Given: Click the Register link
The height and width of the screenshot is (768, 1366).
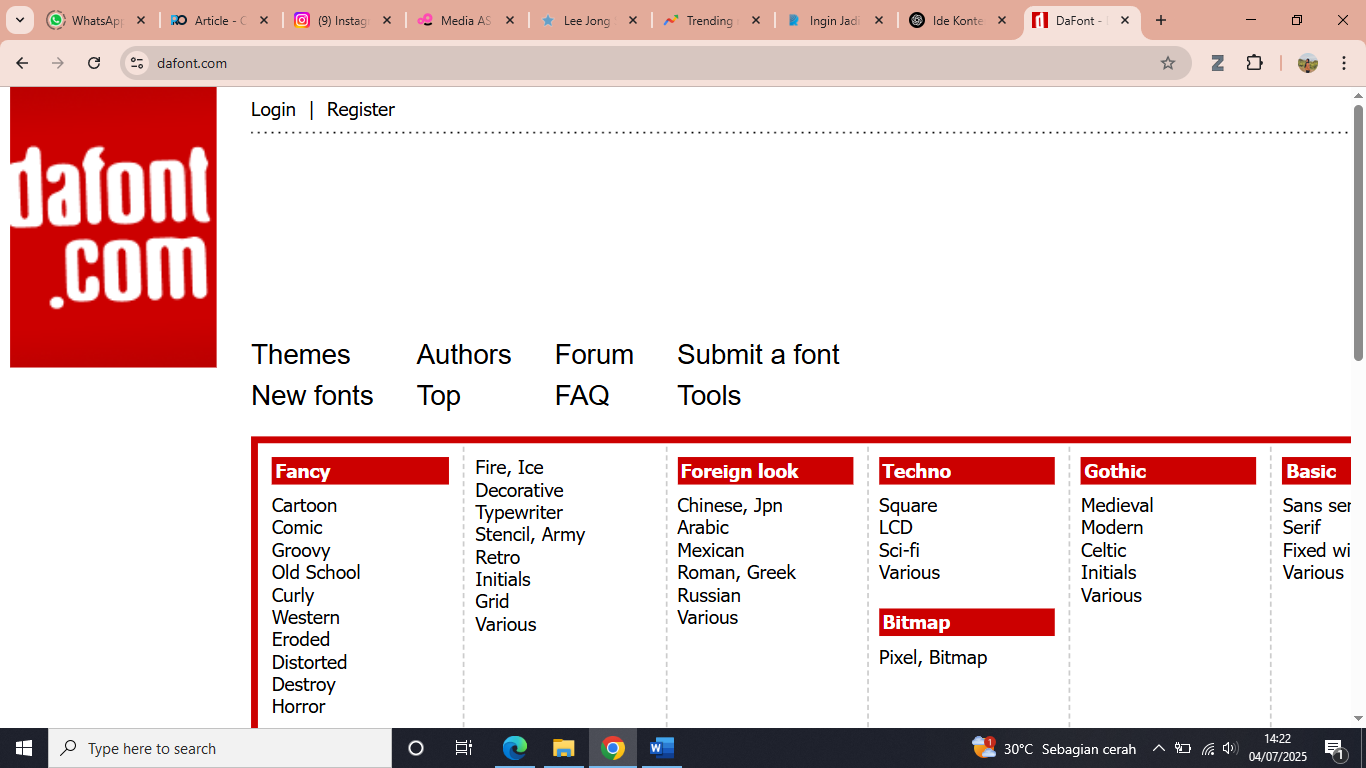Looking at the screenshot, I should (x=361, y=110).
